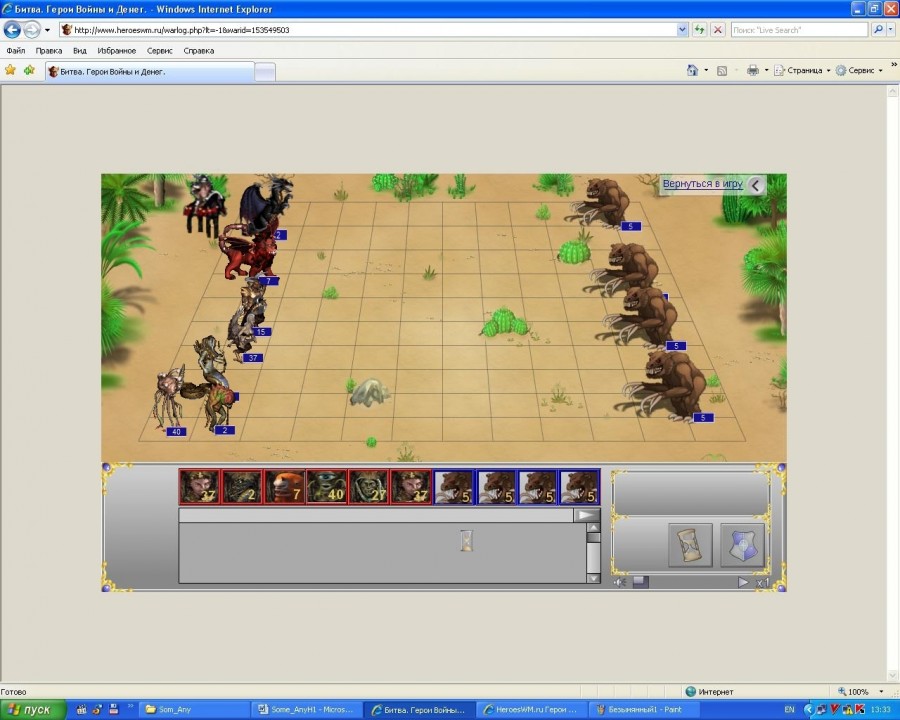900x720 pixels.
Task: Click the replay play arrow button
Action: (x=743, y=582)
